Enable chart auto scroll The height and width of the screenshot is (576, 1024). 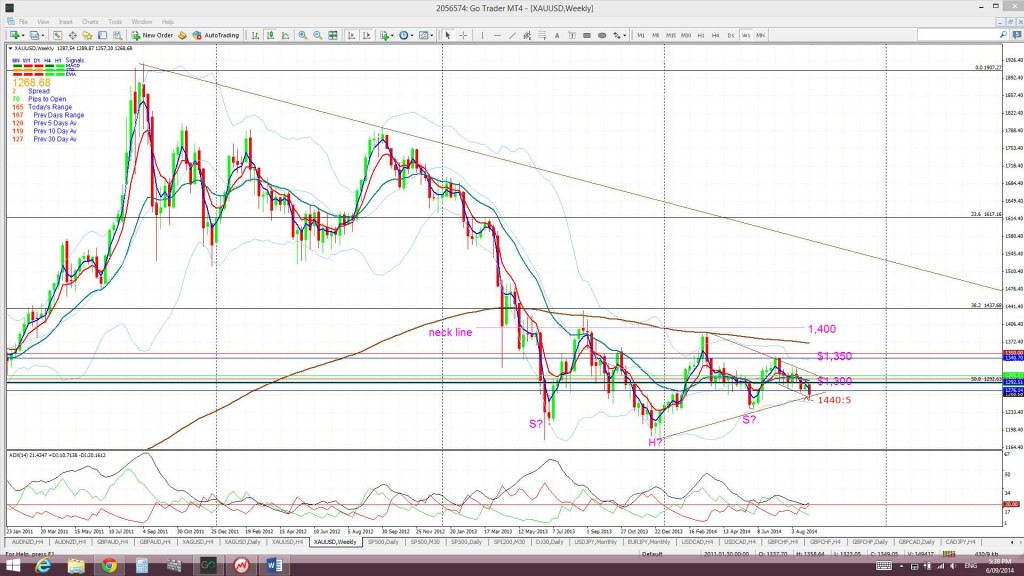pos(351,35)
